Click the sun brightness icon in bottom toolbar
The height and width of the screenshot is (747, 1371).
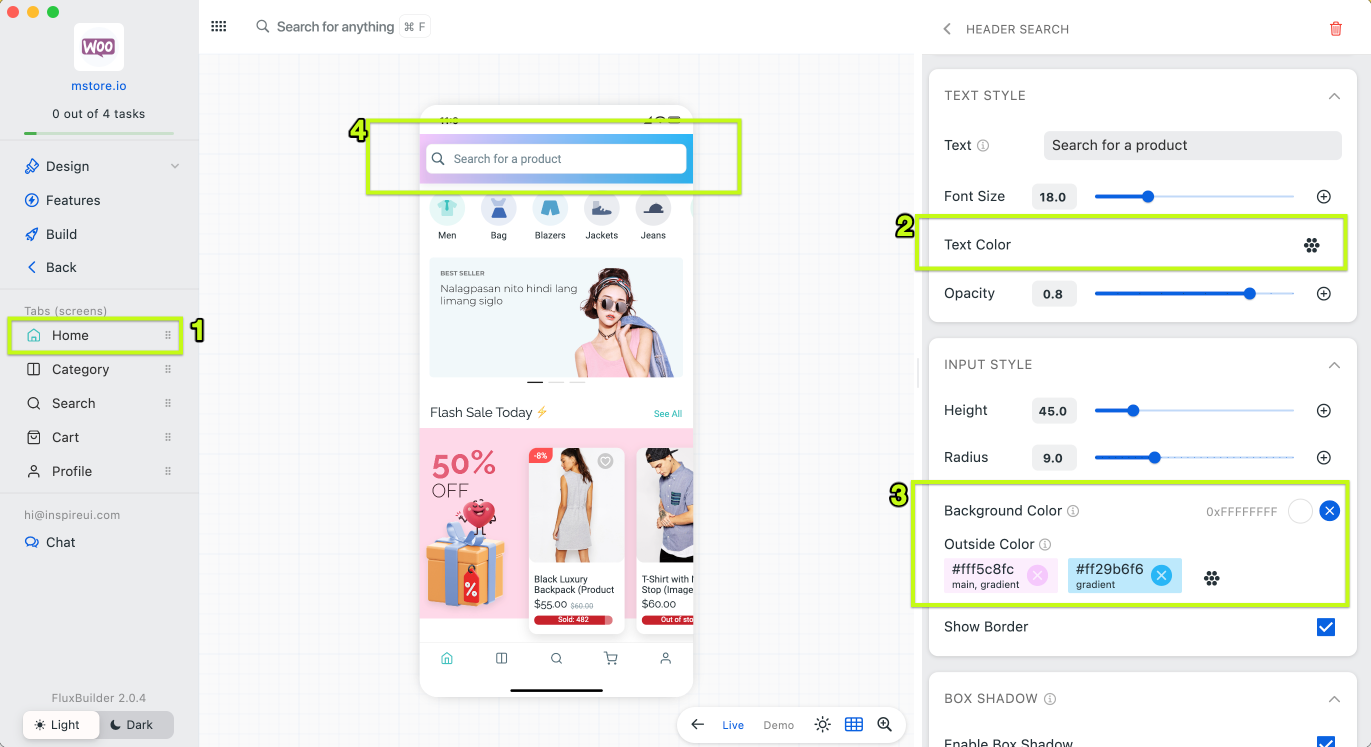pos(822,725)
